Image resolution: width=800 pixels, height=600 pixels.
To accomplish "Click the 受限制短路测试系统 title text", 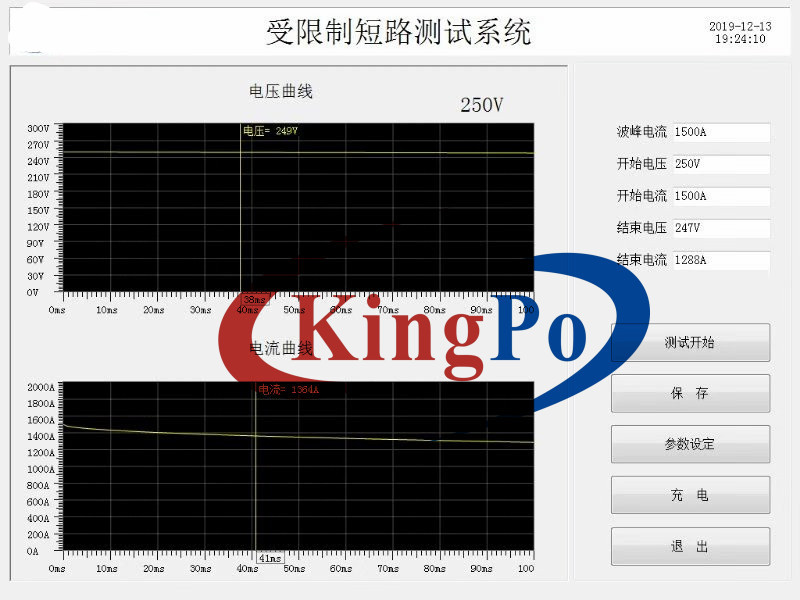I will tap(398, 32).
